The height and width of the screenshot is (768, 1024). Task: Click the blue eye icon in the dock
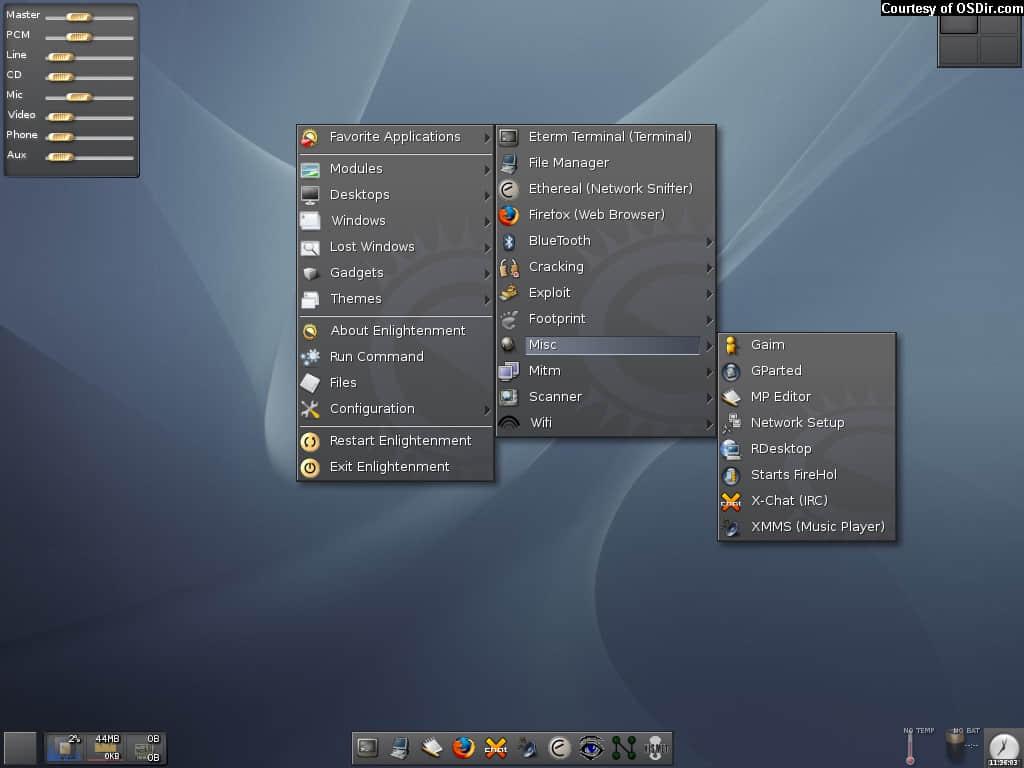(x=591, y=747)
